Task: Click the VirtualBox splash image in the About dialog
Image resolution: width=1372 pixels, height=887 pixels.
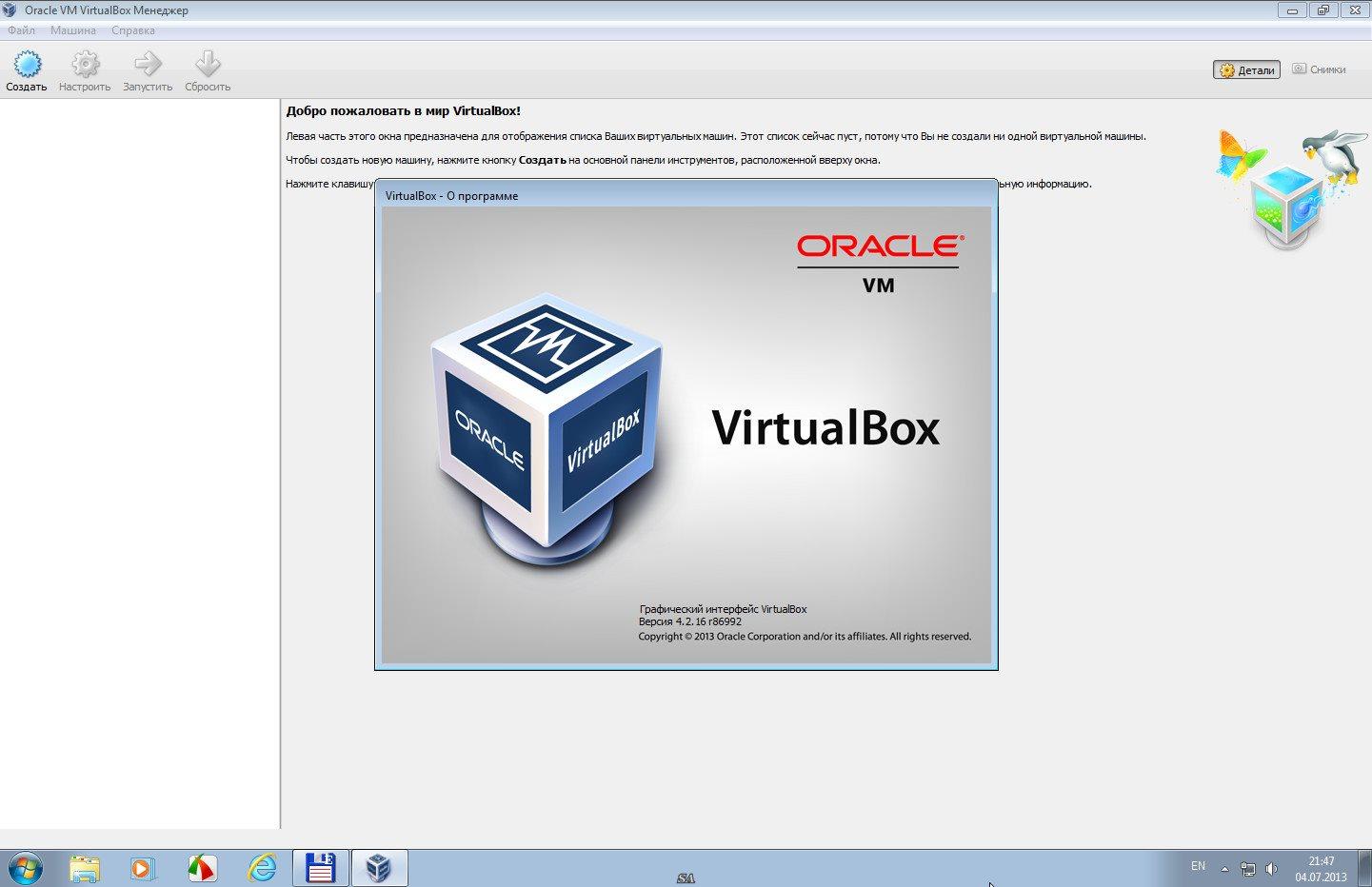Action: [x=686, y=435]
